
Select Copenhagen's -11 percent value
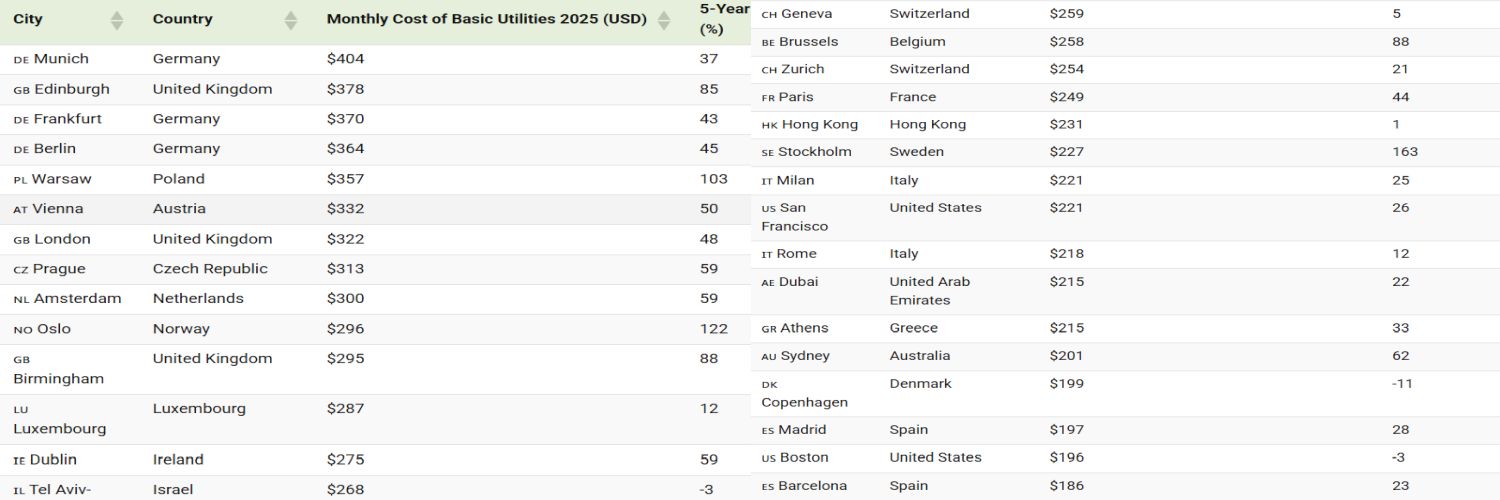(1402, 383)
